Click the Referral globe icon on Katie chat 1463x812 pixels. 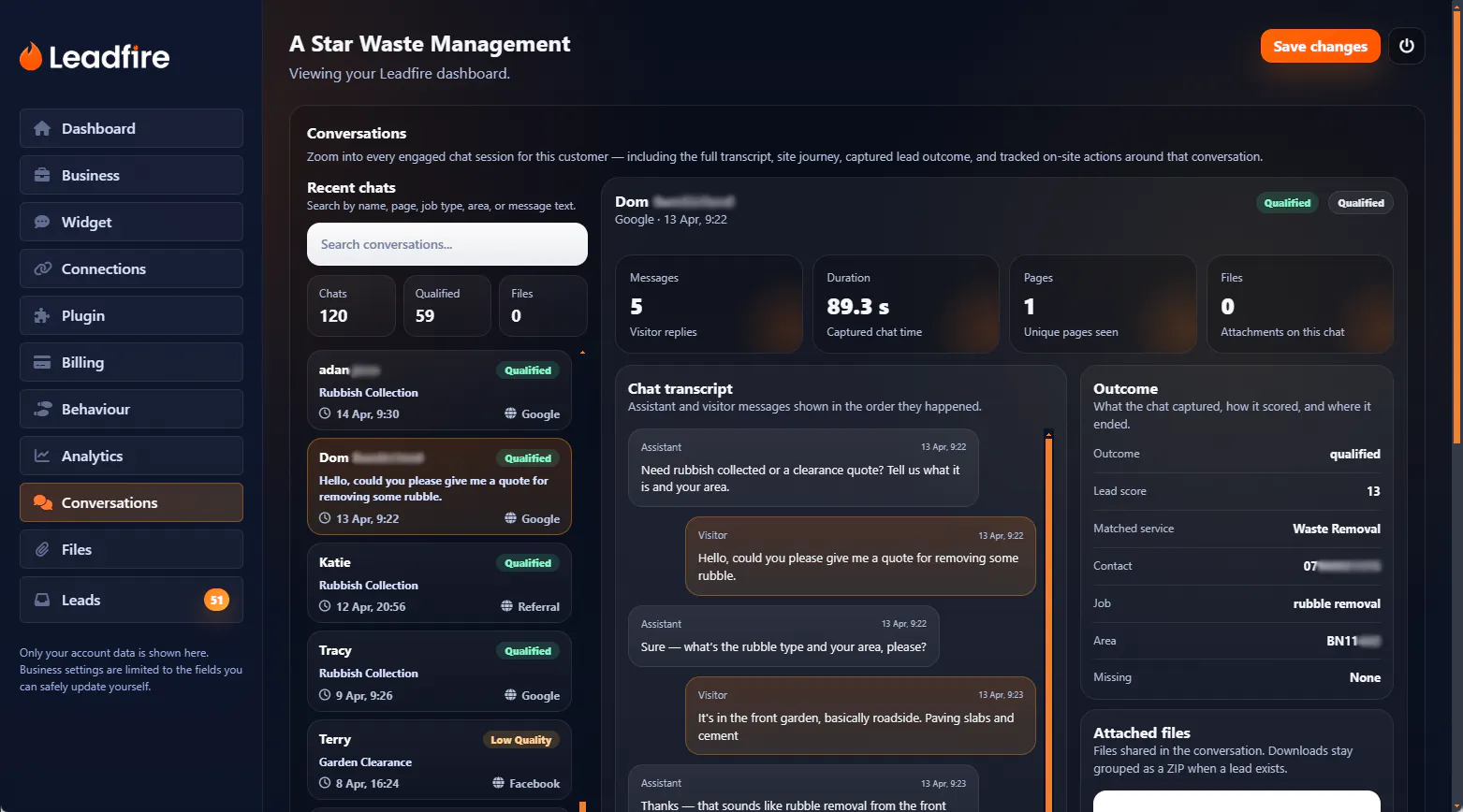[x=506, y=606]
